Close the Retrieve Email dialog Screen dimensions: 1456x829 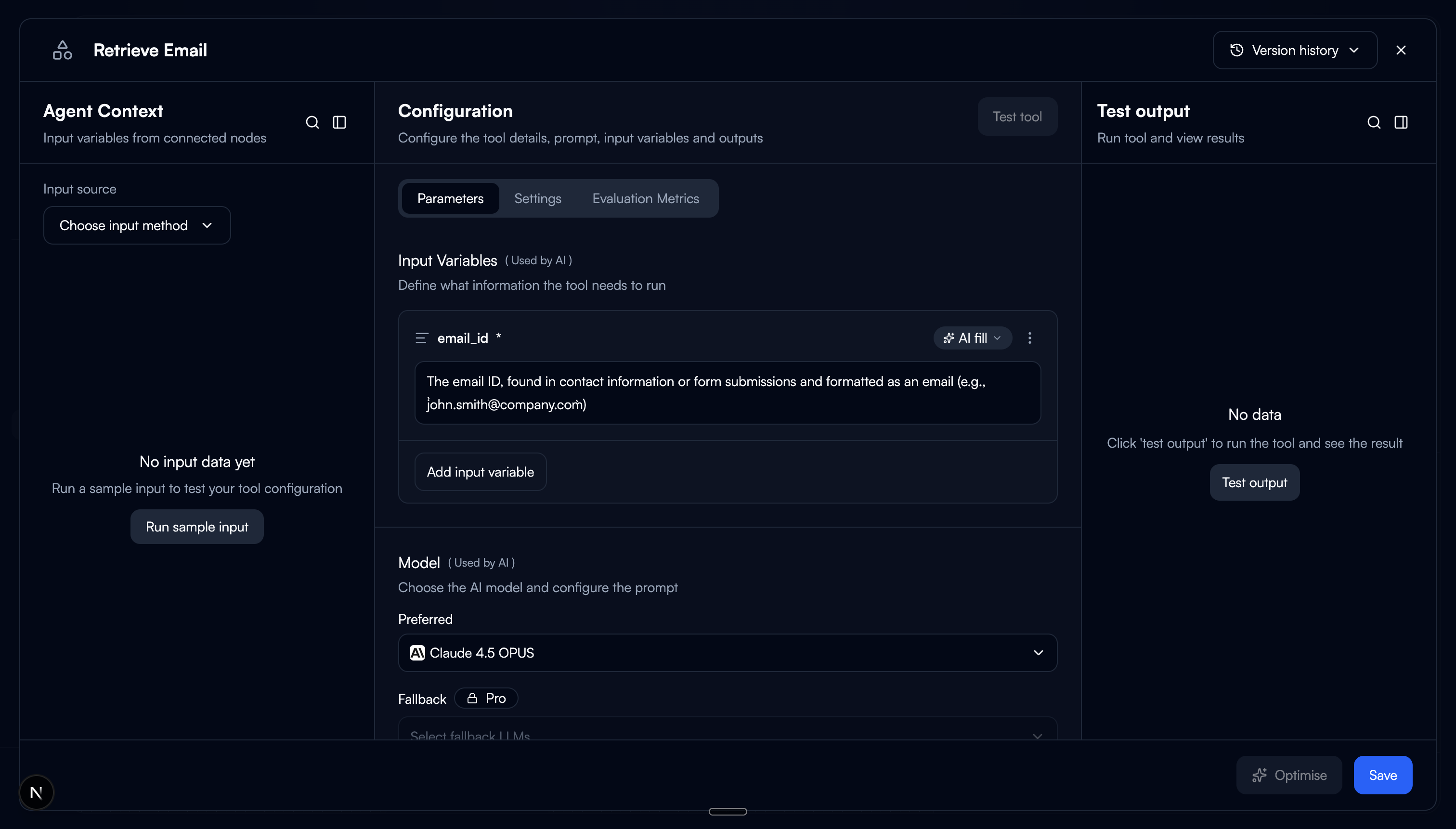point(1401,50)
